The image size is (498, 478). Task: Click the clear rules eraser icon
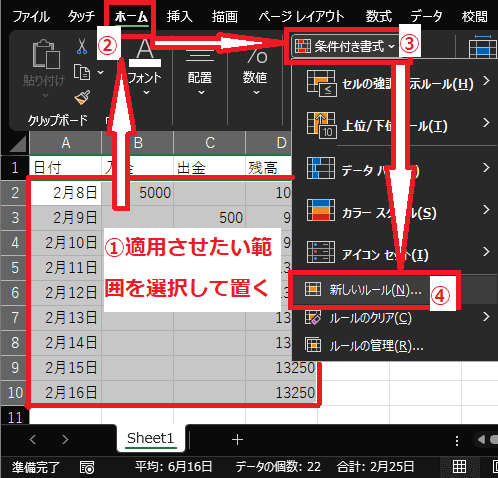click(313, 317)
